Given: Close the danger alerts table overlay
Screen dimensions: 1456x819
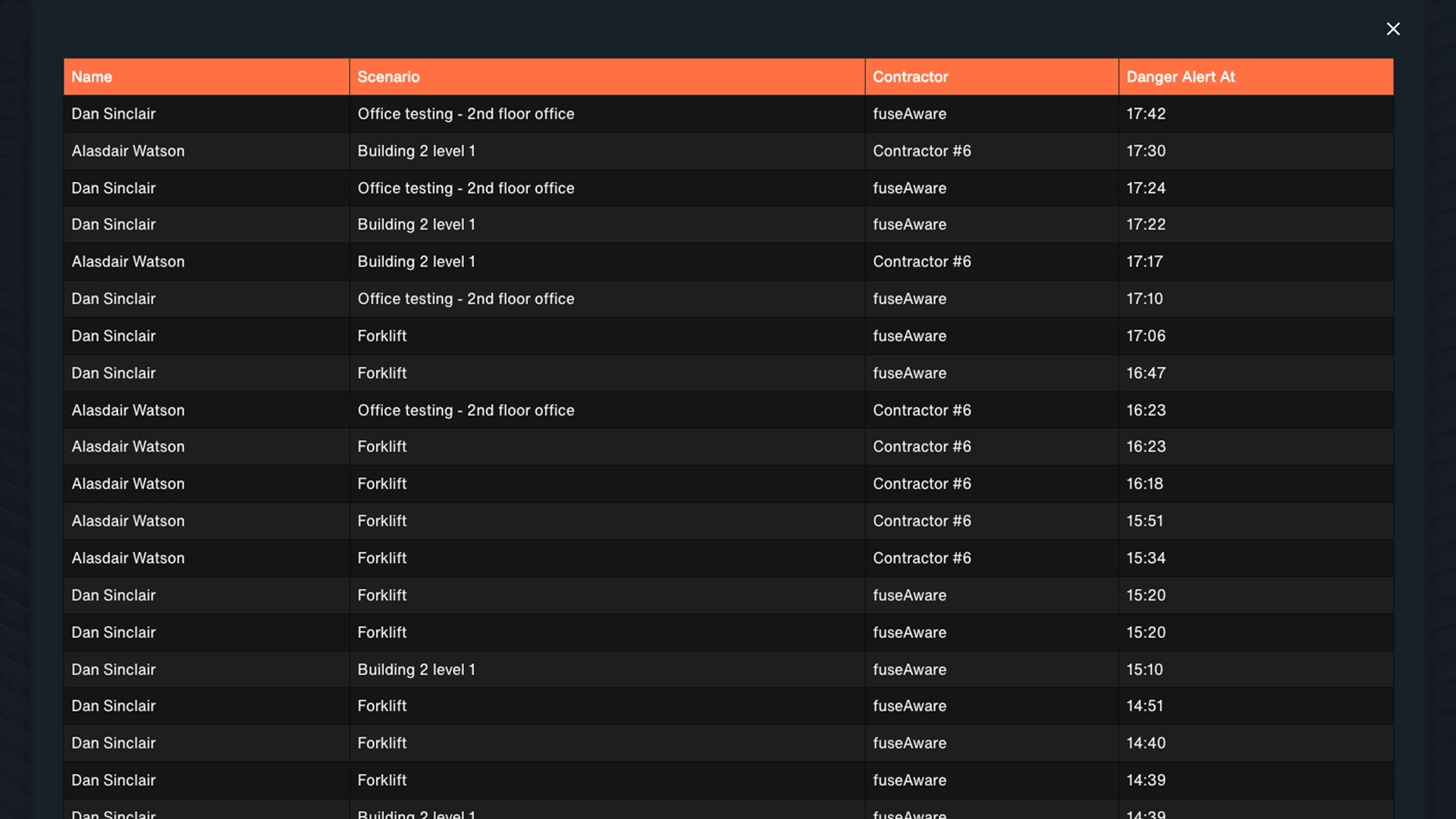Looking at the screenshot, I should click(x=1393, y=29).
